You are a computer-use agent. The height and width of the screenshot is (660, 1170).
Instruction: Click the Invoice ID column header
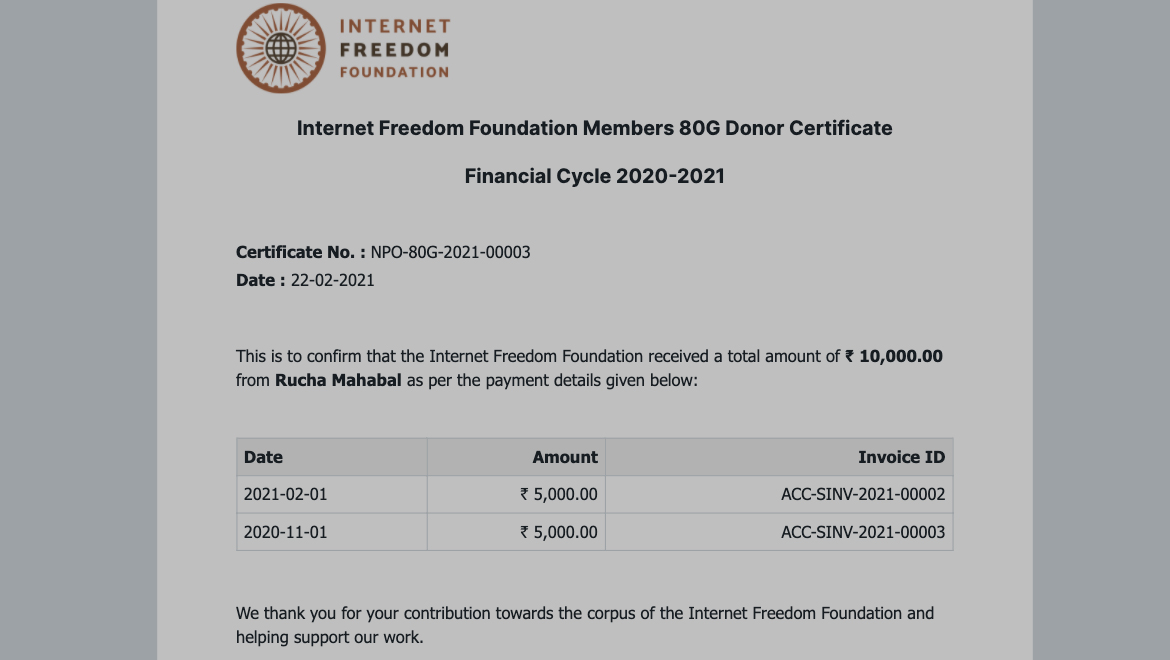(901, 457)
